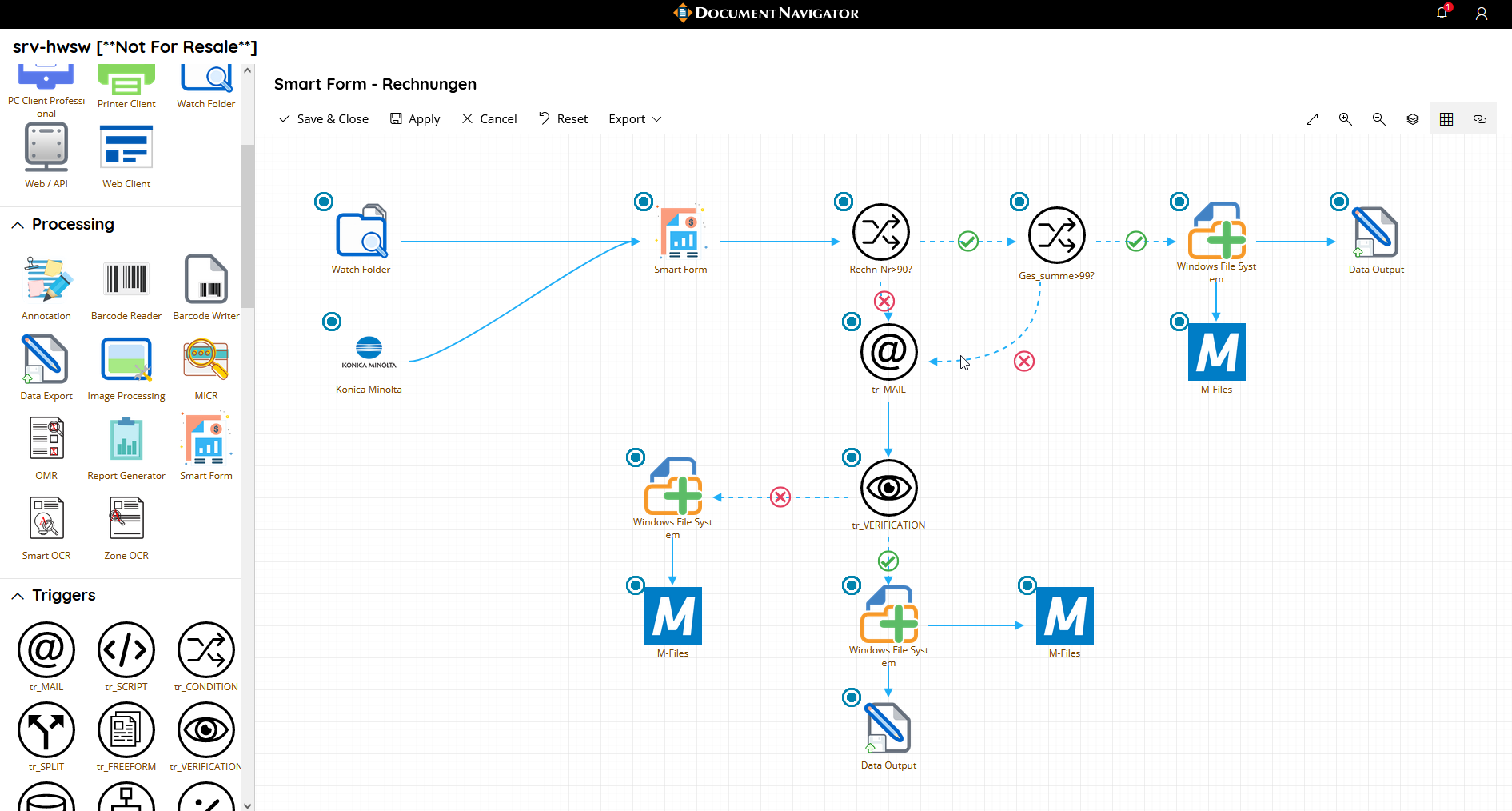The width and height of the screenshot is (1512, 811).
Task: Toggle the radio marker on Watch Folder node
Action: pos(324,202)
